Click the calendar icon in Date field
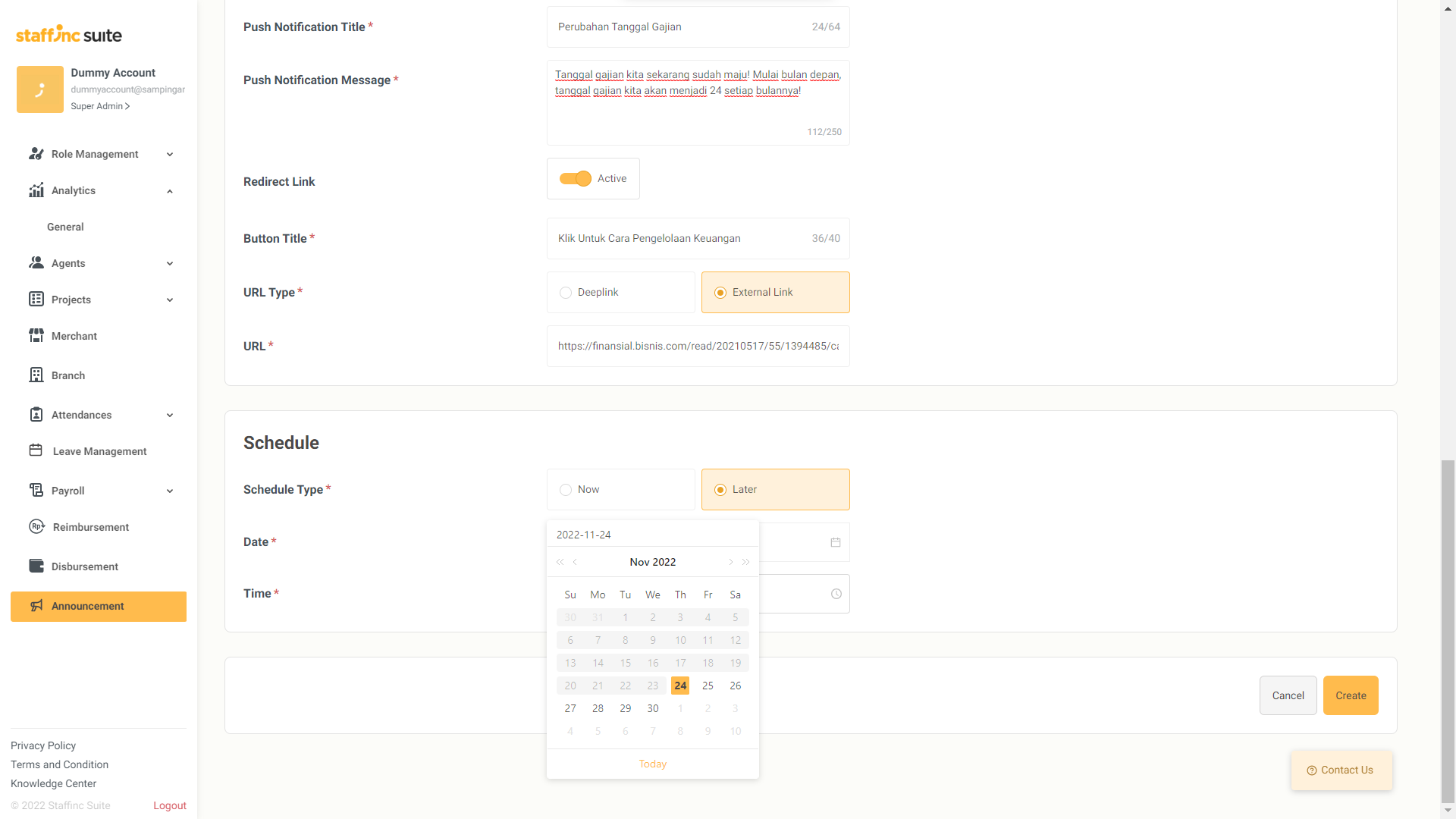Image resolution: width=1456 pixels, height=819 pixels. 836,542
